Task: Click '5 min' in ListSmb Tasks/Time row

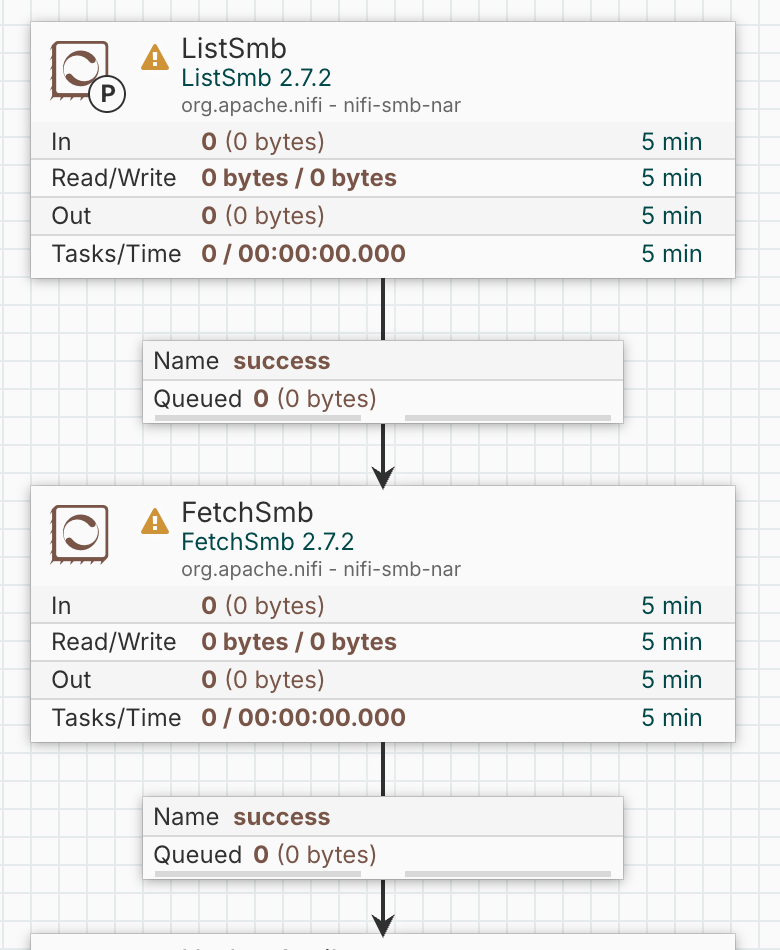Action: coord(672,254)
